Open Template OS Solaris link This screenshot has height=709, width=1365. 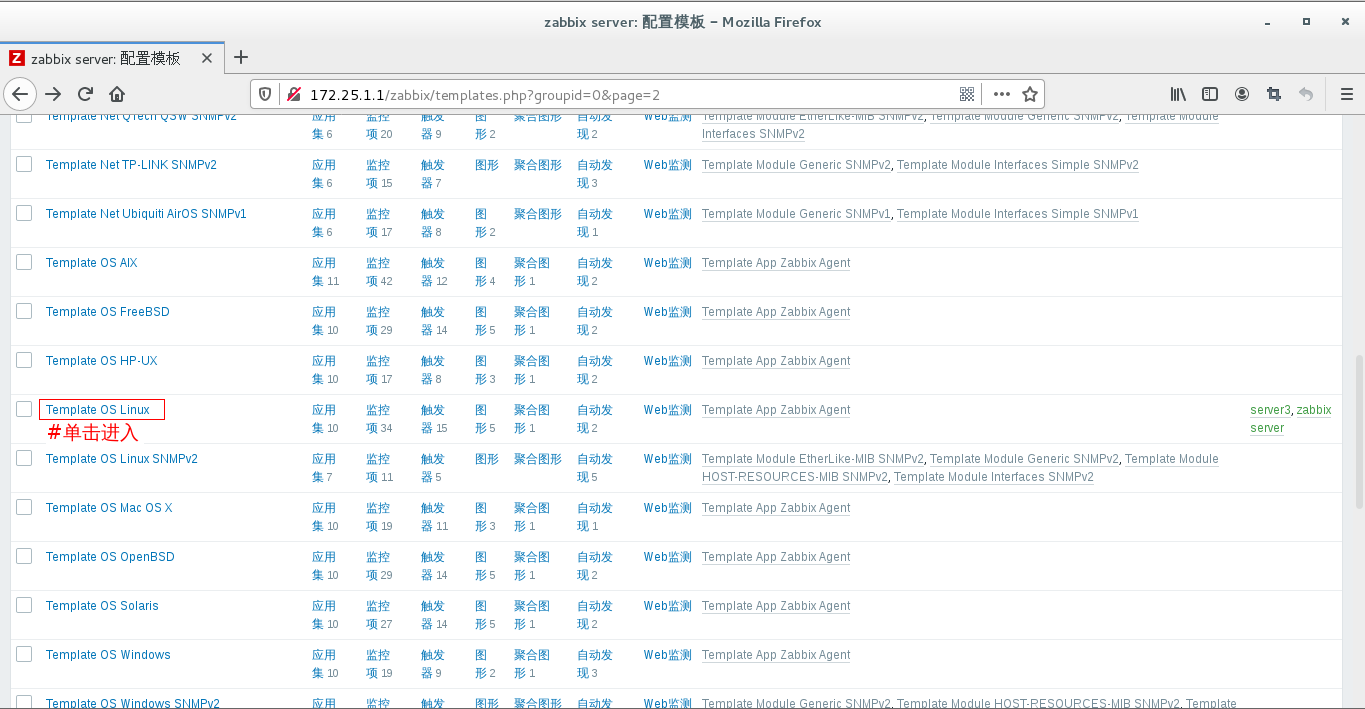[102, 606]
